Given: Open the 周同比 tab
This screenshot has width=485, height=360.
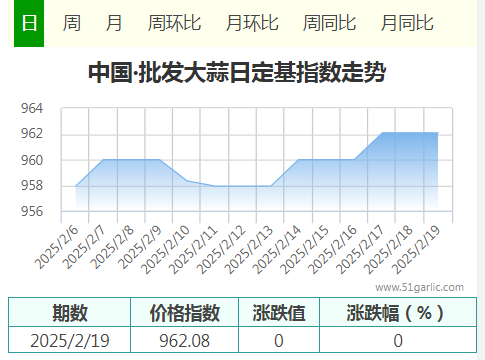Looking at the screenshot, I should click(330, 23).
